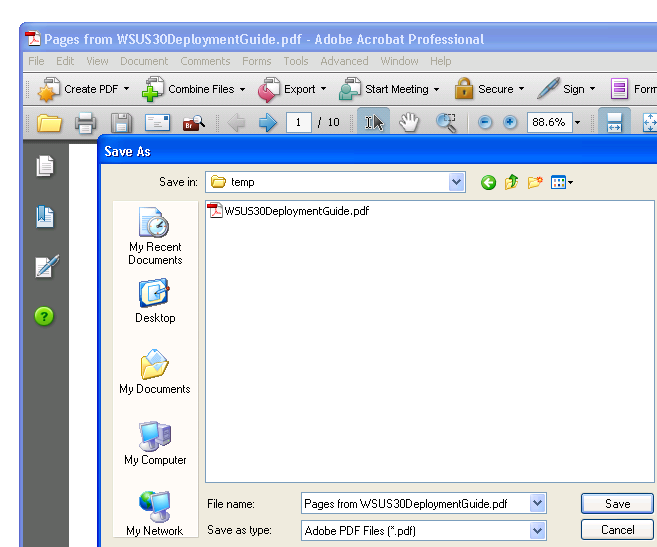
Task: Open My Documents location shortcut
Action: [155, 372]
